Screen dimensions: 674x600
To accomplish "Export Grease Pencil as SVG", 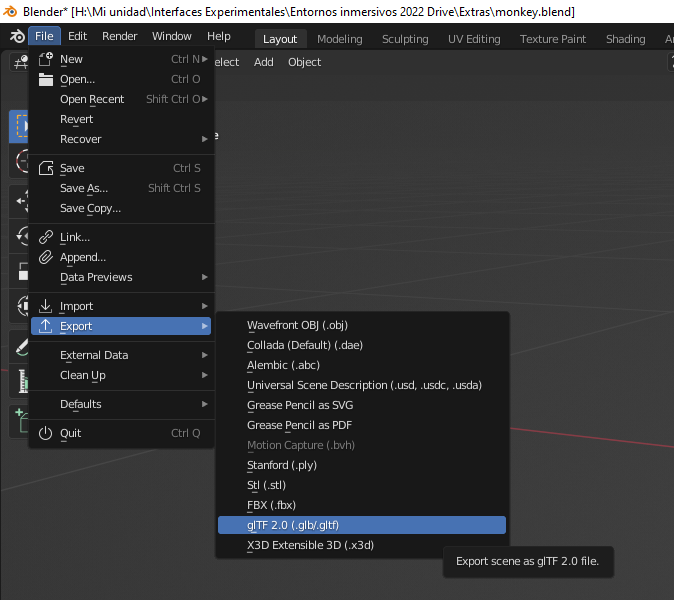I will 362,405.
